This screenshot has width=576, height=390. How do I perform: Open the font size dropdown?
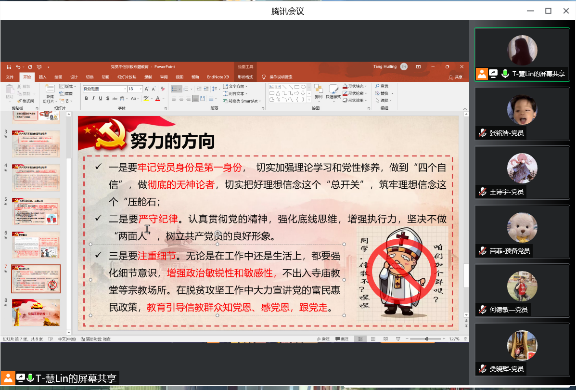click(x=135, y=89)
